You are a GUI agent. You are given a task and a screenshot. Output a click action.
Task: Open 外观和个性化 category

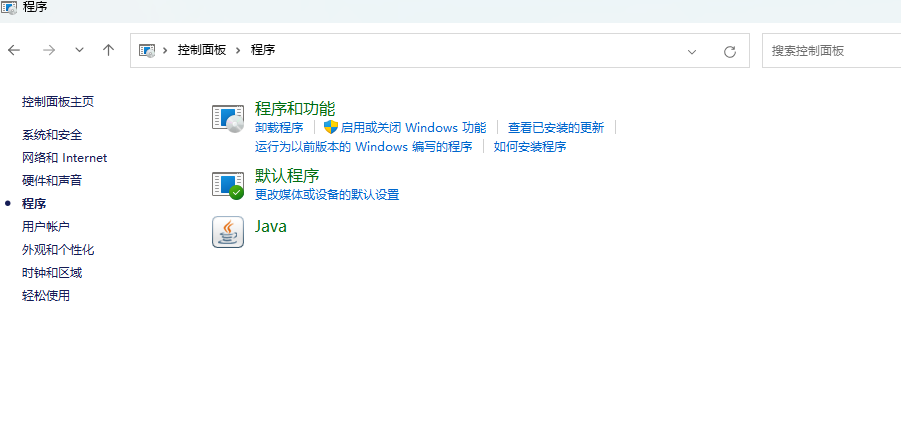58,249
